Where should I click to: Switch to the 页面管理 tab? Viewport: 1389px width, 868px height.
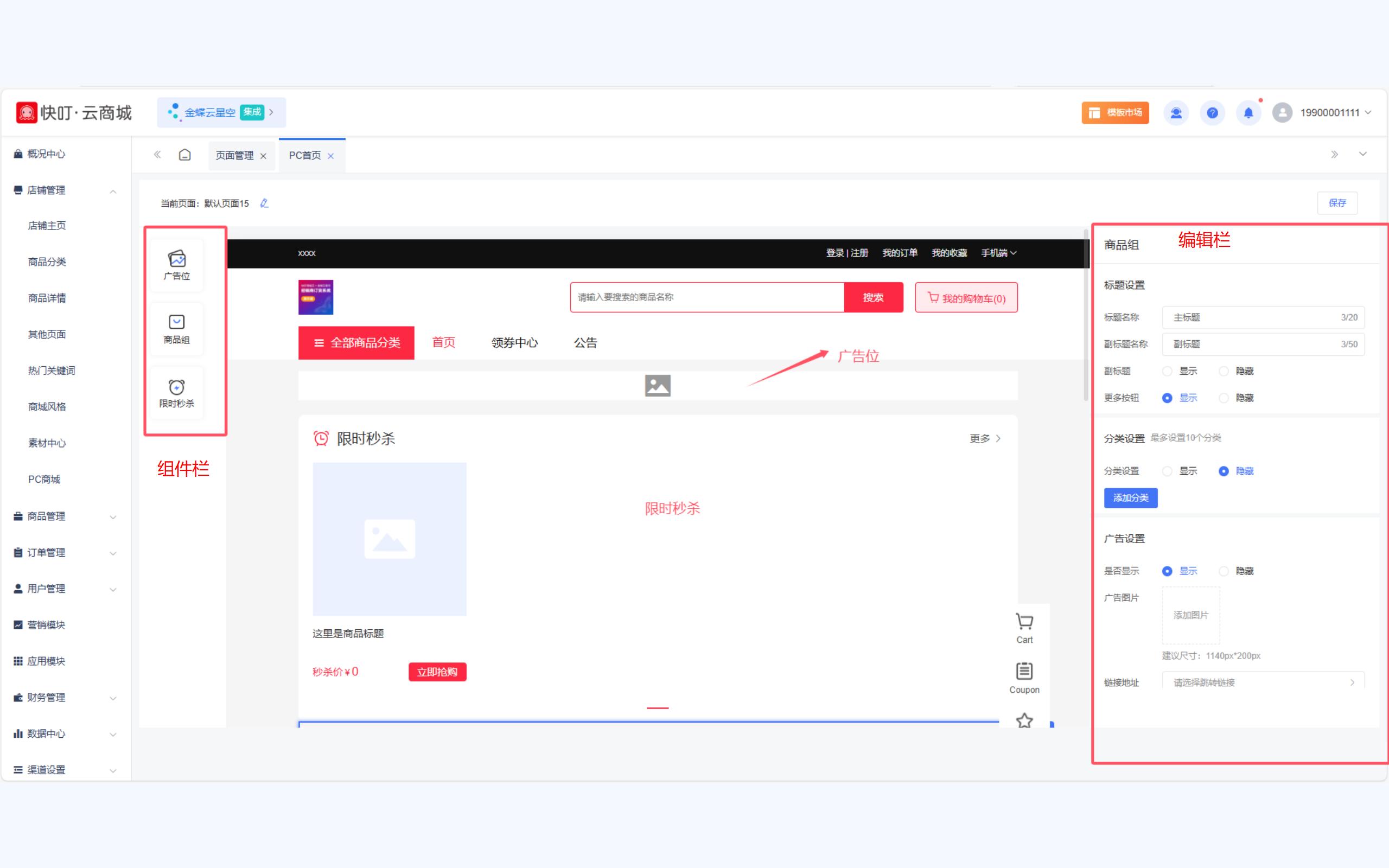[234, 156]
